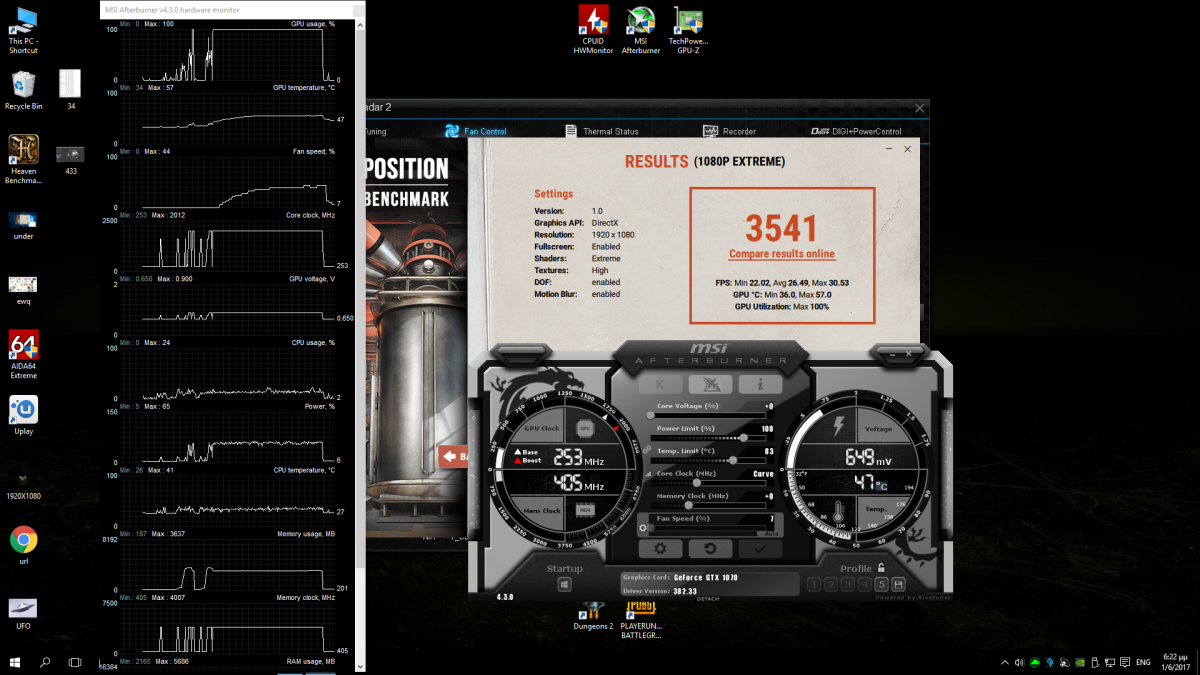Open This PC shortcut on the desktop

tap(23, 30)
